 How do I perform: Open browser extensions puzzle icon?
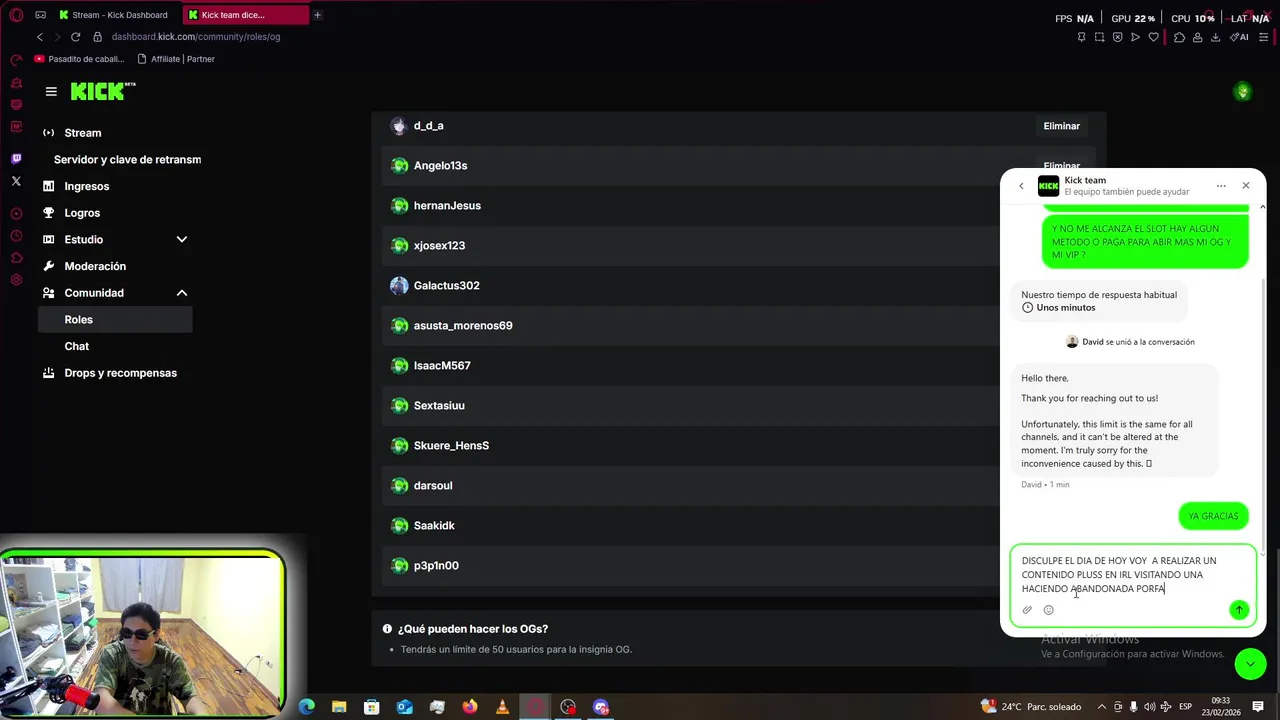tap(1179, 37)
